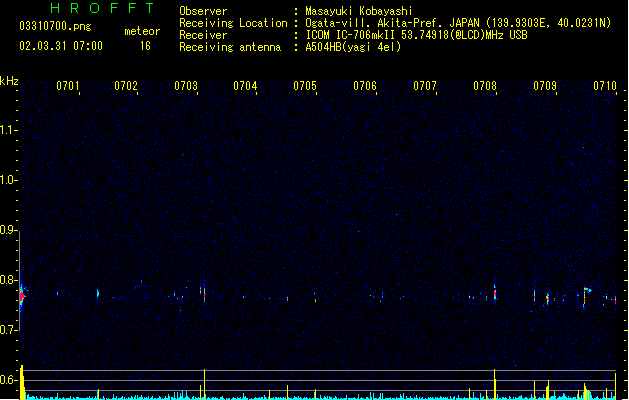The width and height of the screenshot is (629, 400).
Task: Click the 0705 time marker
Action: tap(305, 86)
